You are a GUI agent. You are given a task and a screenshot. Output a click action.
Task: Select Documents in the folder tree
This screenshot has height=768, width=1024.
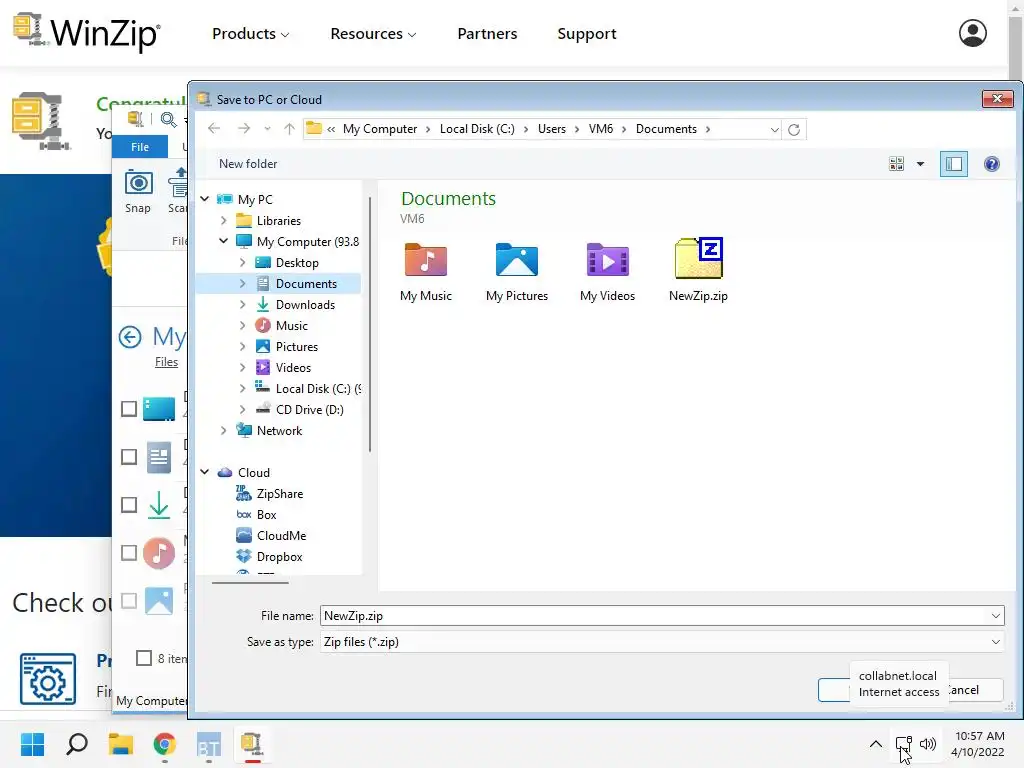(306, 283)
